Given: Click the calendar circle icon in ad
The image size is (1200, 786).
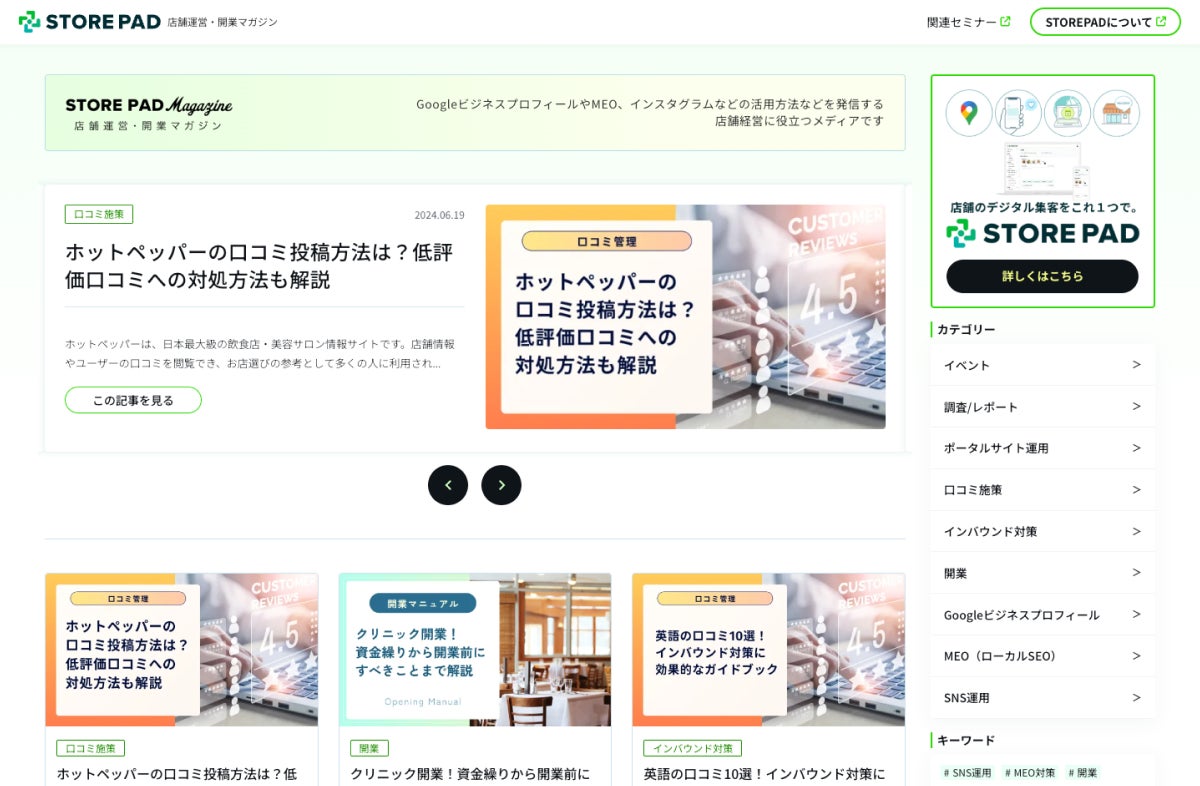Looking at the screenshot, I should coord(1067,113).
